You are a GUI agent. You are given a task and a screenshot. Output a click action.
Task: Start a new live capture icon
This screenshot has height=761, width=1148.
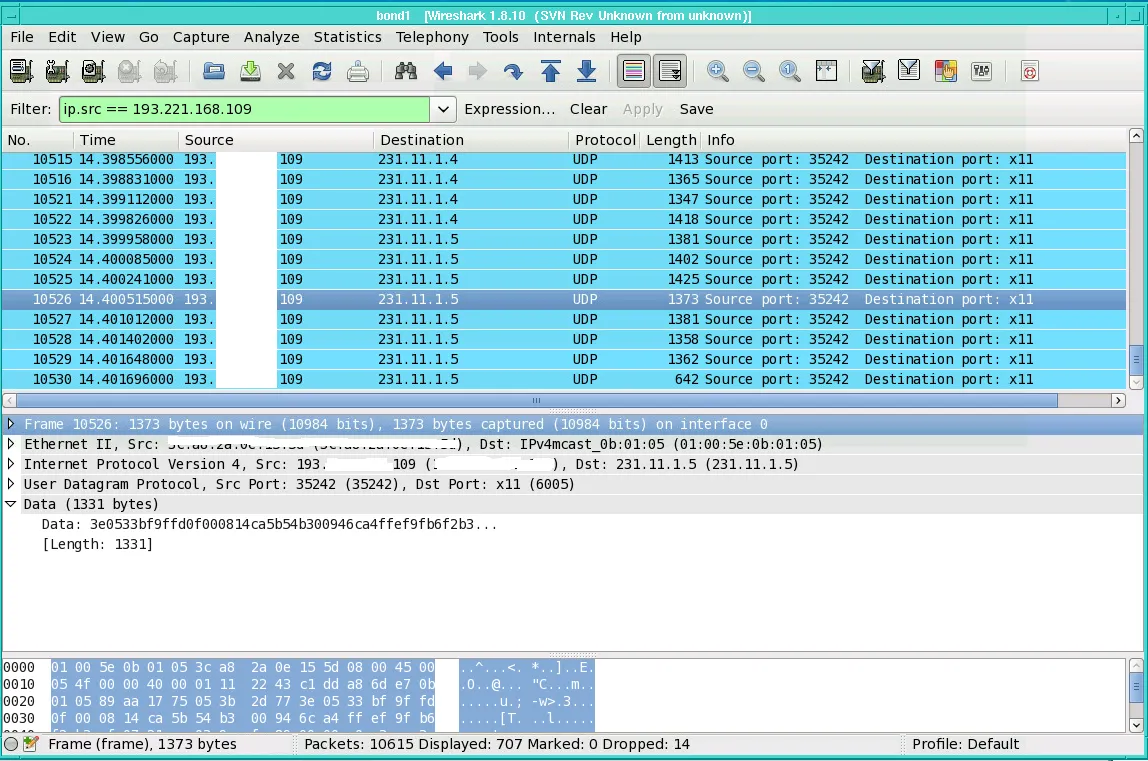pos(93,71)
